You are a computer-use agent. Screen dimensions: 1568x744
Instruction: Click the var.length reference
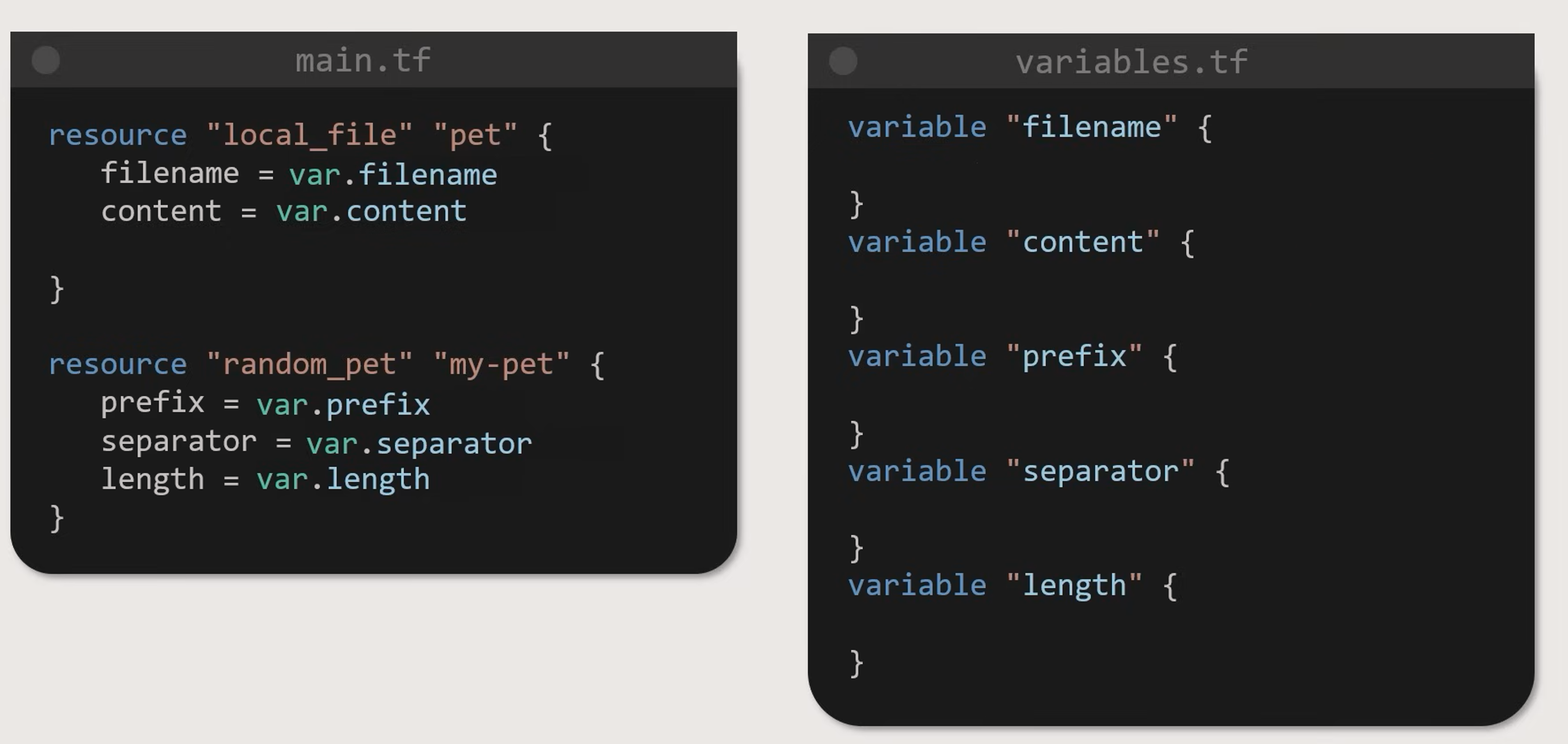coord(343,480)
